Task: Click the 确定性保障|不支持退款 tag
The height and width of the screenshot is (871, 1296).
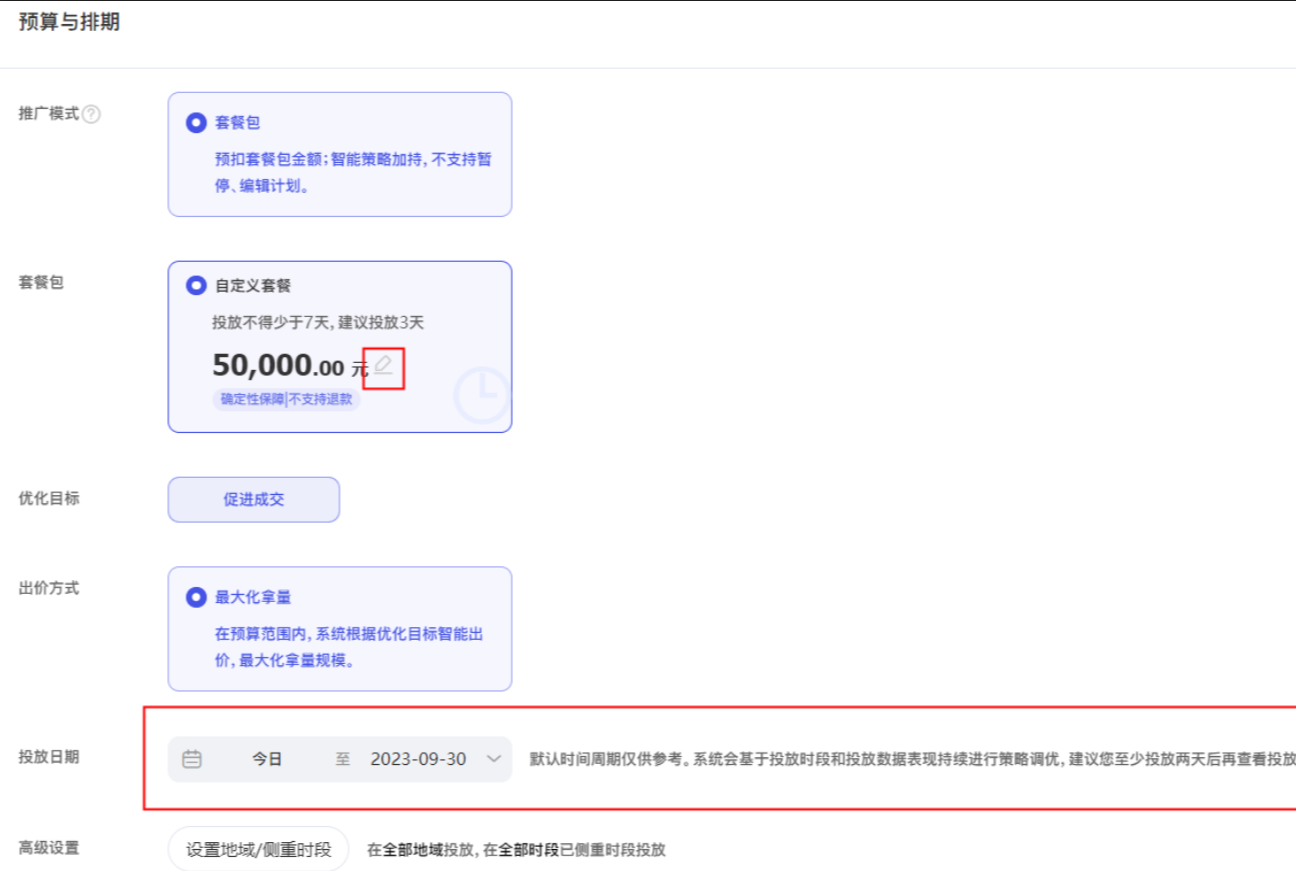Action: pos(286,399)
